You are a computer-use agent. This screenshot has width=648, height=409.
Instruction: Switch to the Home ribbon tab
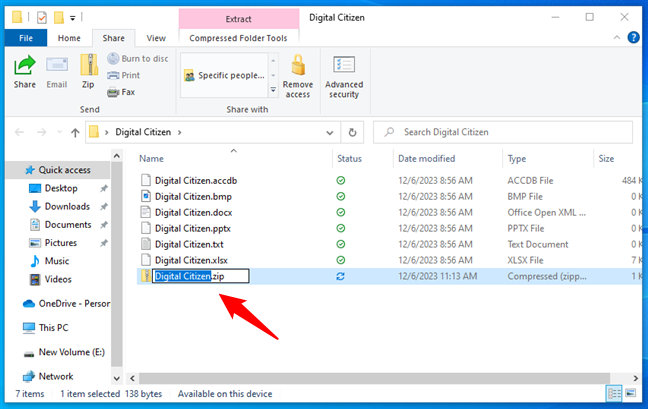click(69, 38)
